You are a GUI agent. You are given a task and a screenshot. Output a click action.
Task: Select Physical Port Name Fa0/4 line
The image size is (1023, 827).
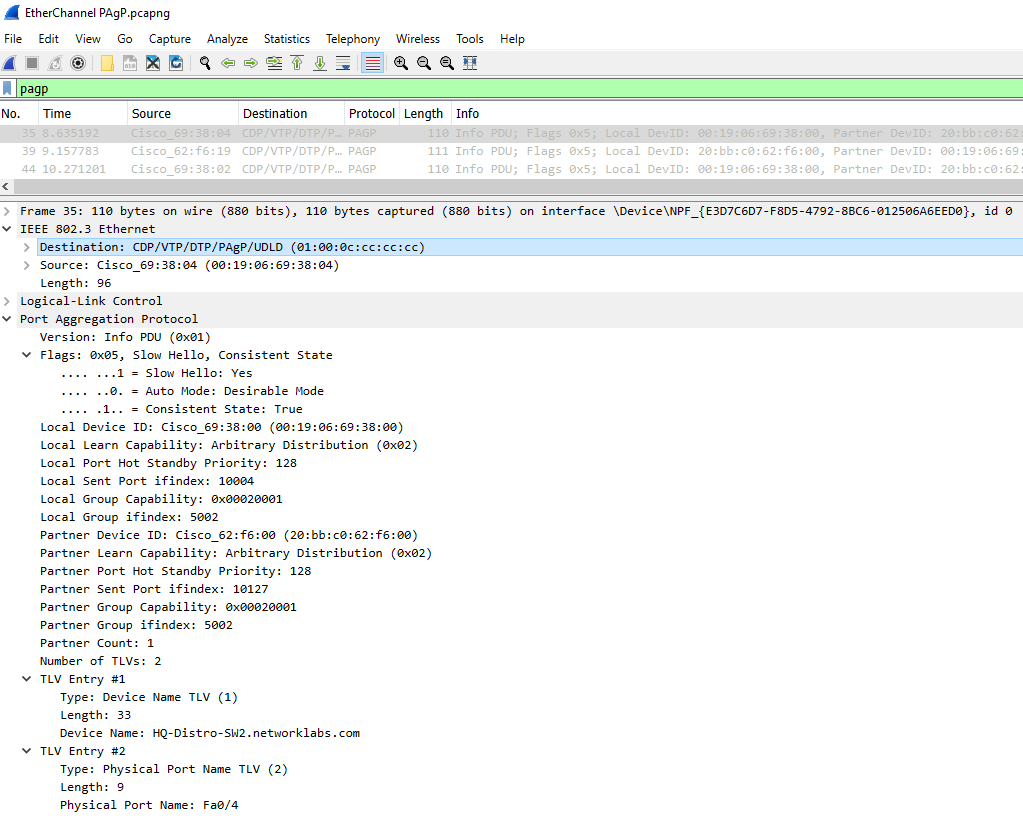pos(149,805)
